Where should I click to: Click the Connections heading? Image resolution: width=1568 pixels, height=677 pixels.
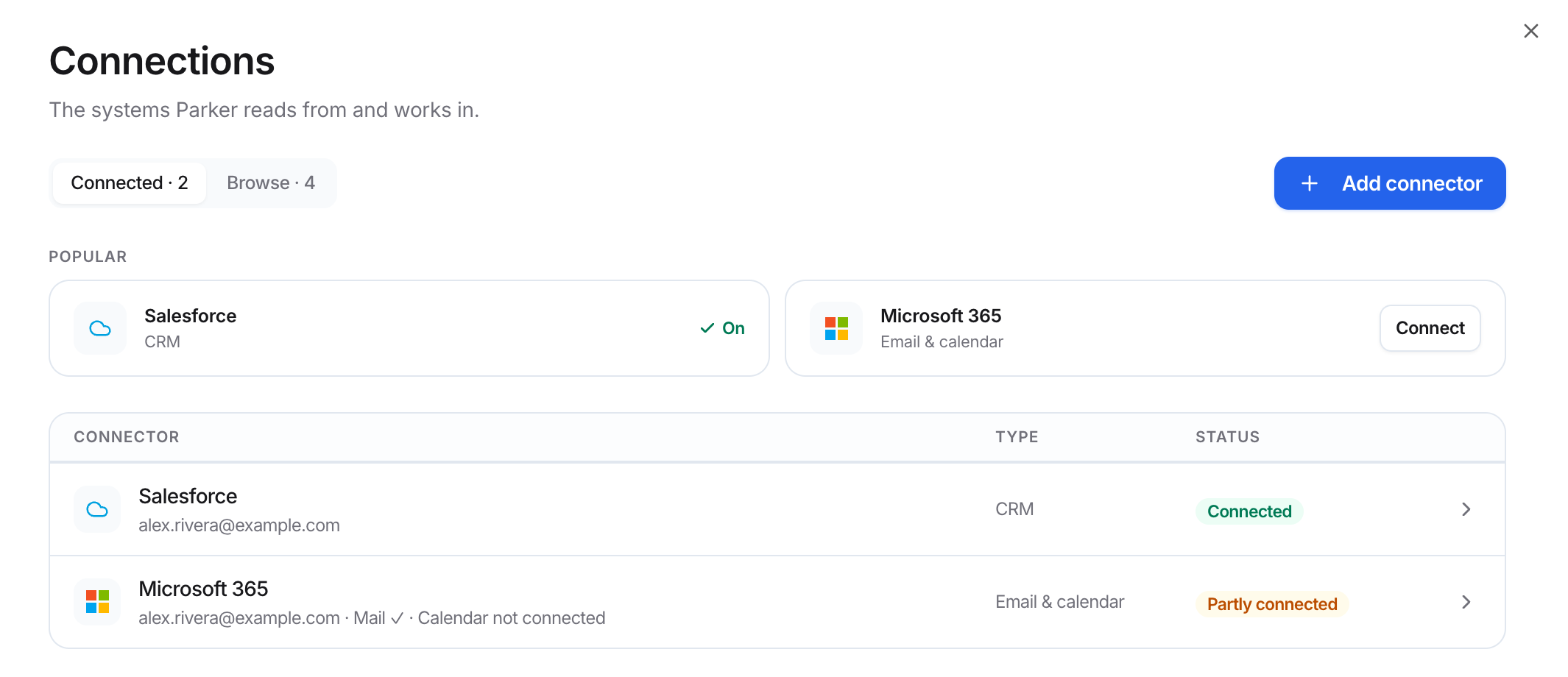coord(162,61)
